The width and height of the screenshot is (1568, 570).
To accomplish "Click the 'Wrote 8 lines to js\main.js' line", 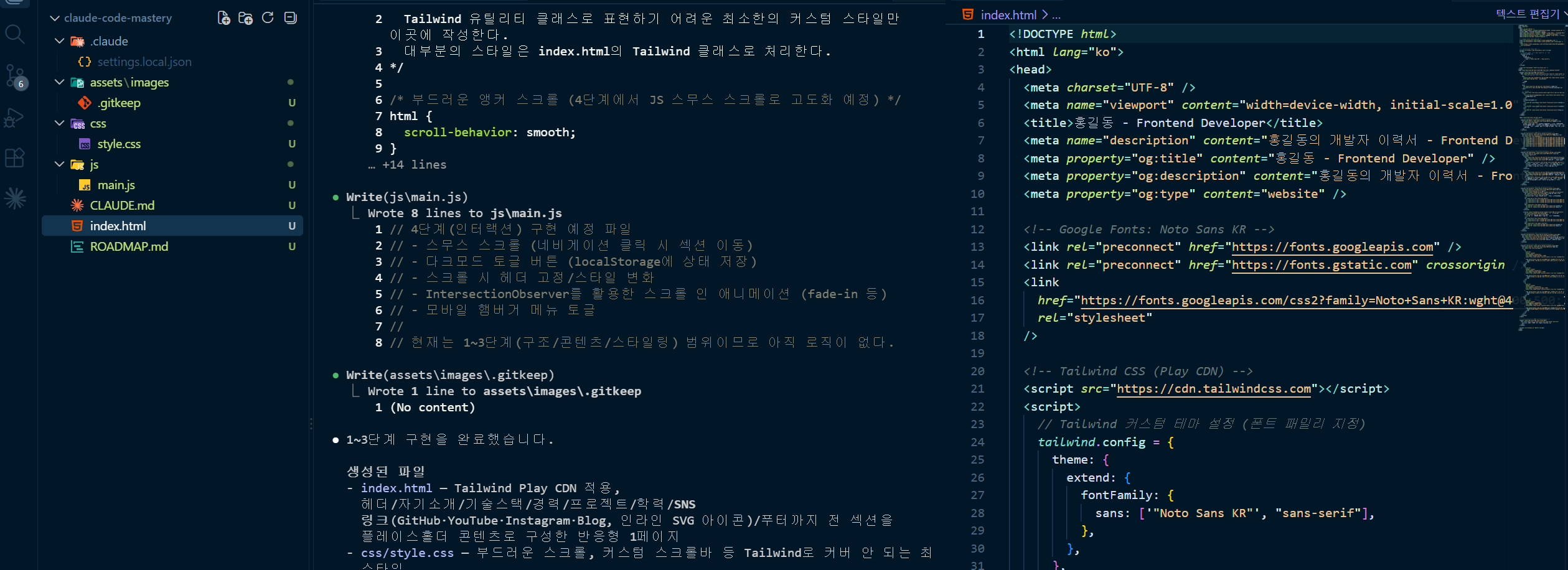I will tap(464, 213).
